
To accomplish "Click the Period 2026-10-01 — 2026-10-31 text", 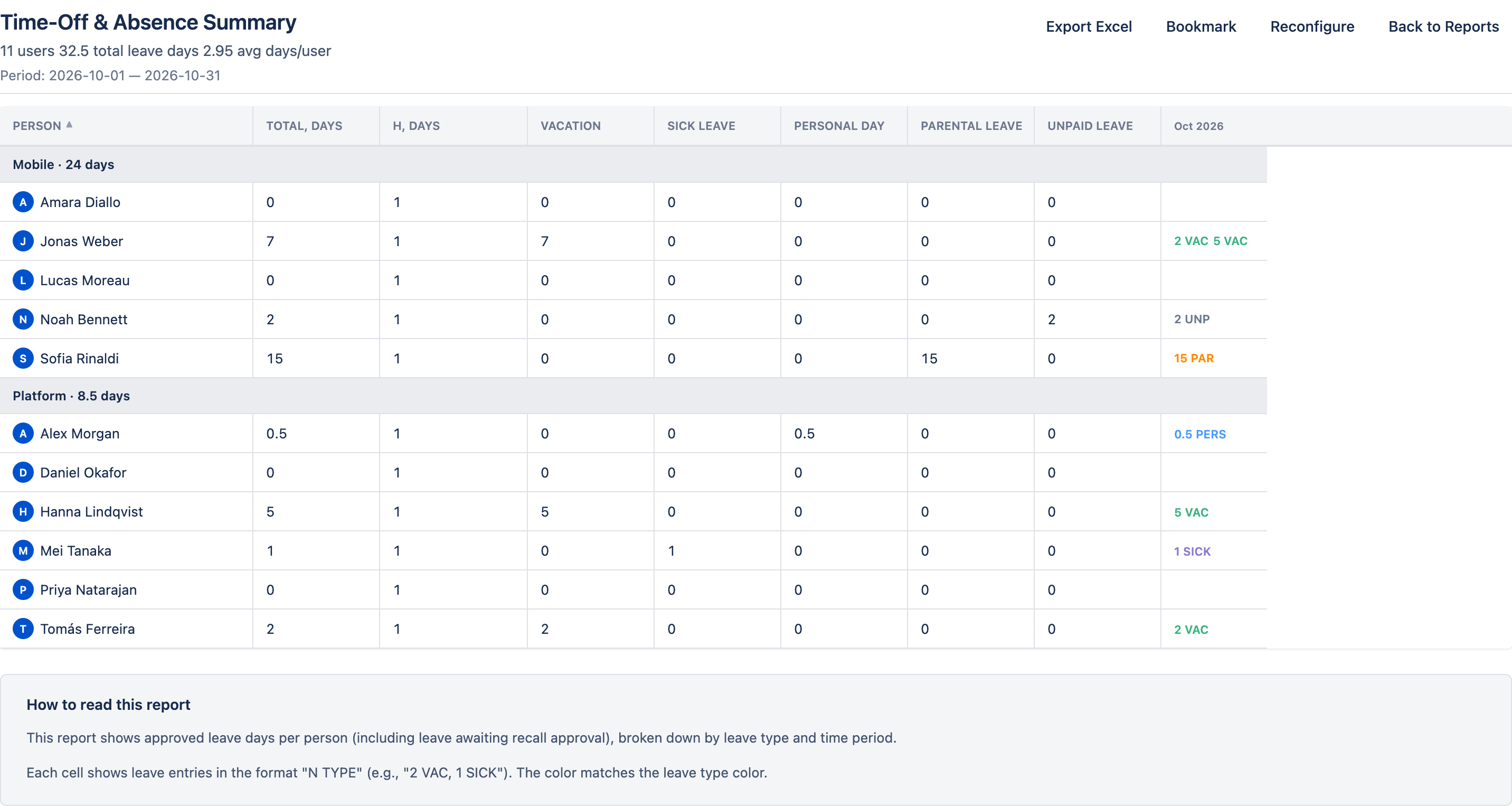I will point(110,75).
